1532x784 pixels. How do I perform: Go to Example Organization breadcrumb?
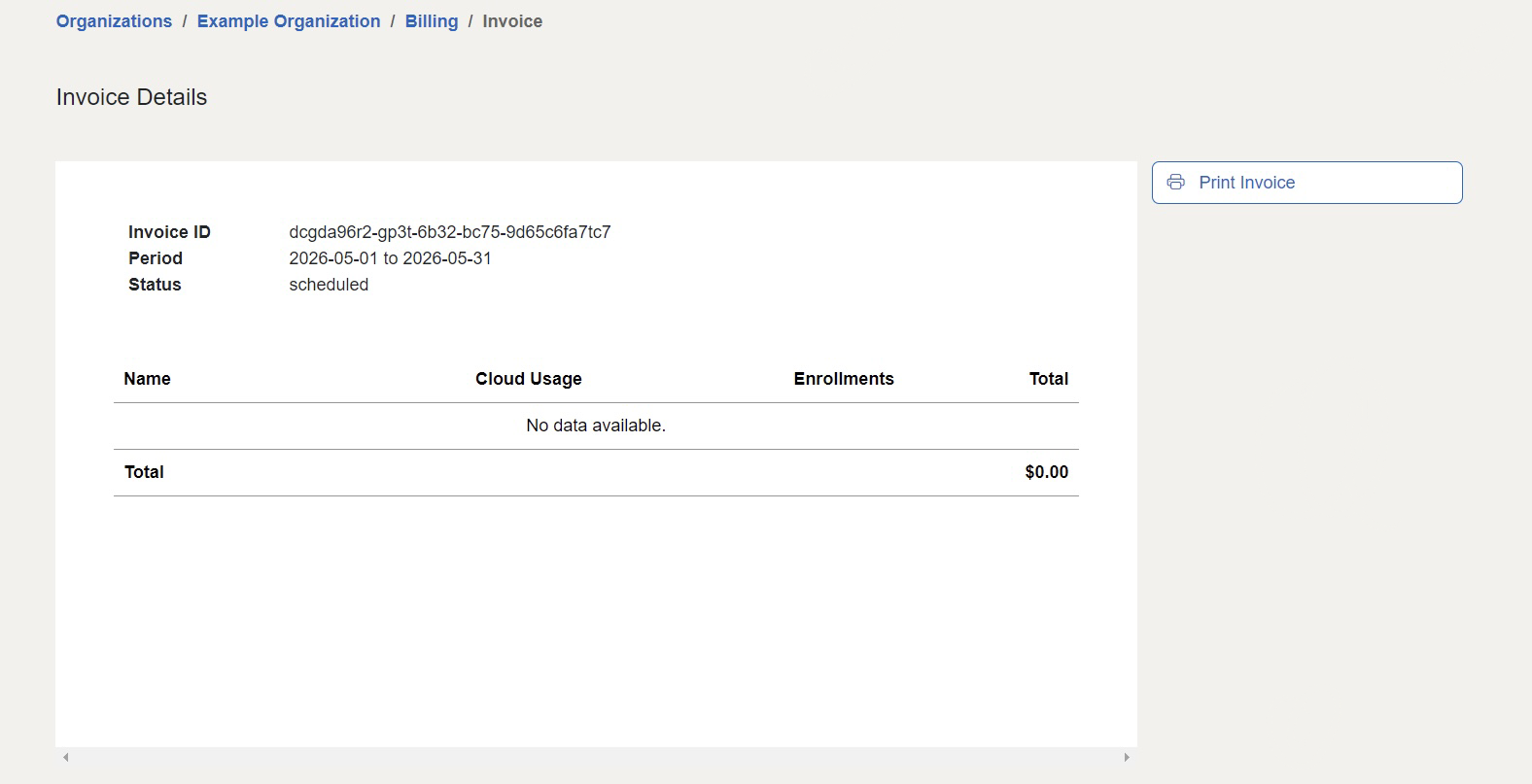(x=289, y=21)
